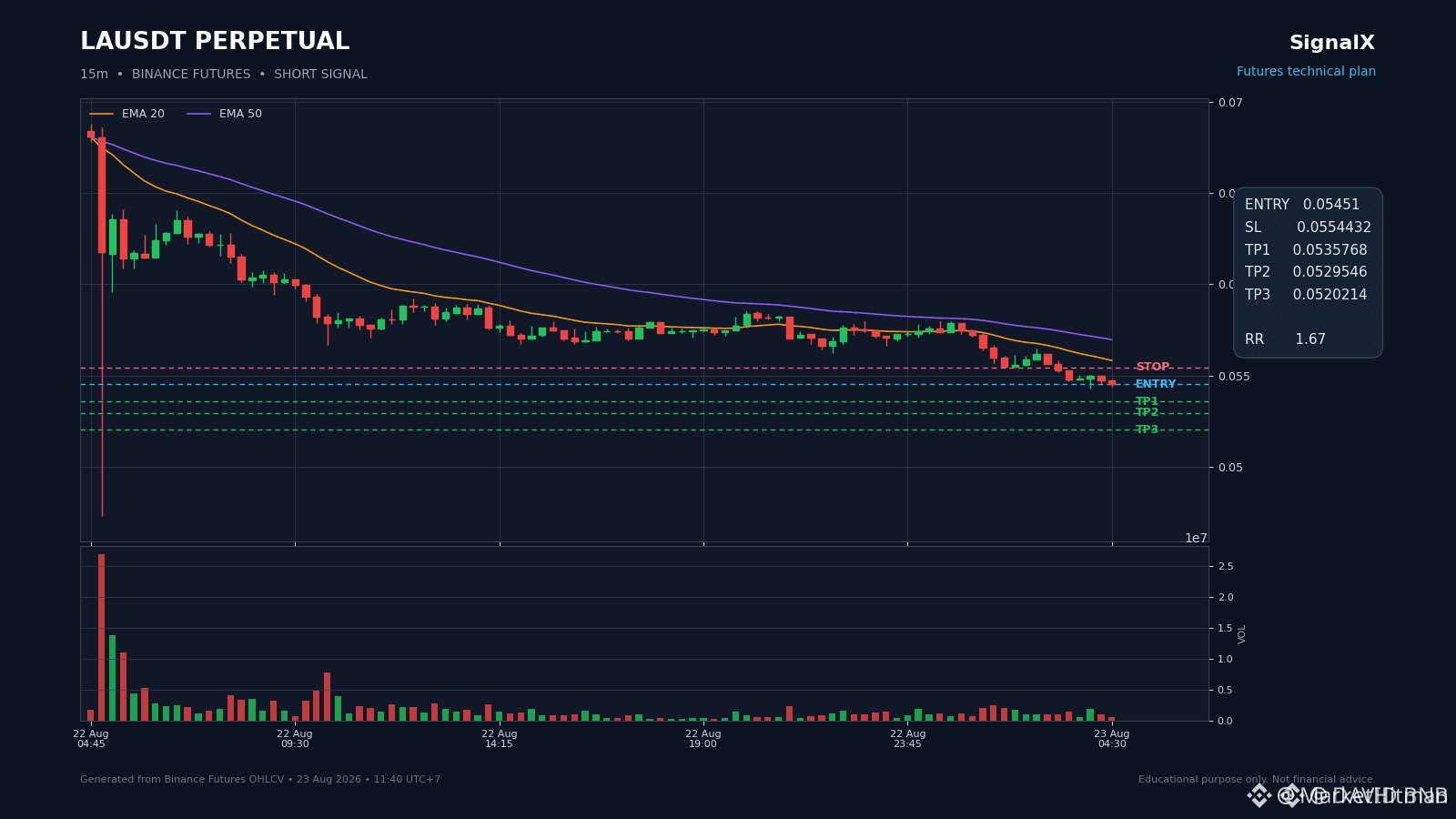Click the 23 Aug 04:30 time axis label
The image size is (1456, 819).
pyautogui.click(x=1112, y=738)
